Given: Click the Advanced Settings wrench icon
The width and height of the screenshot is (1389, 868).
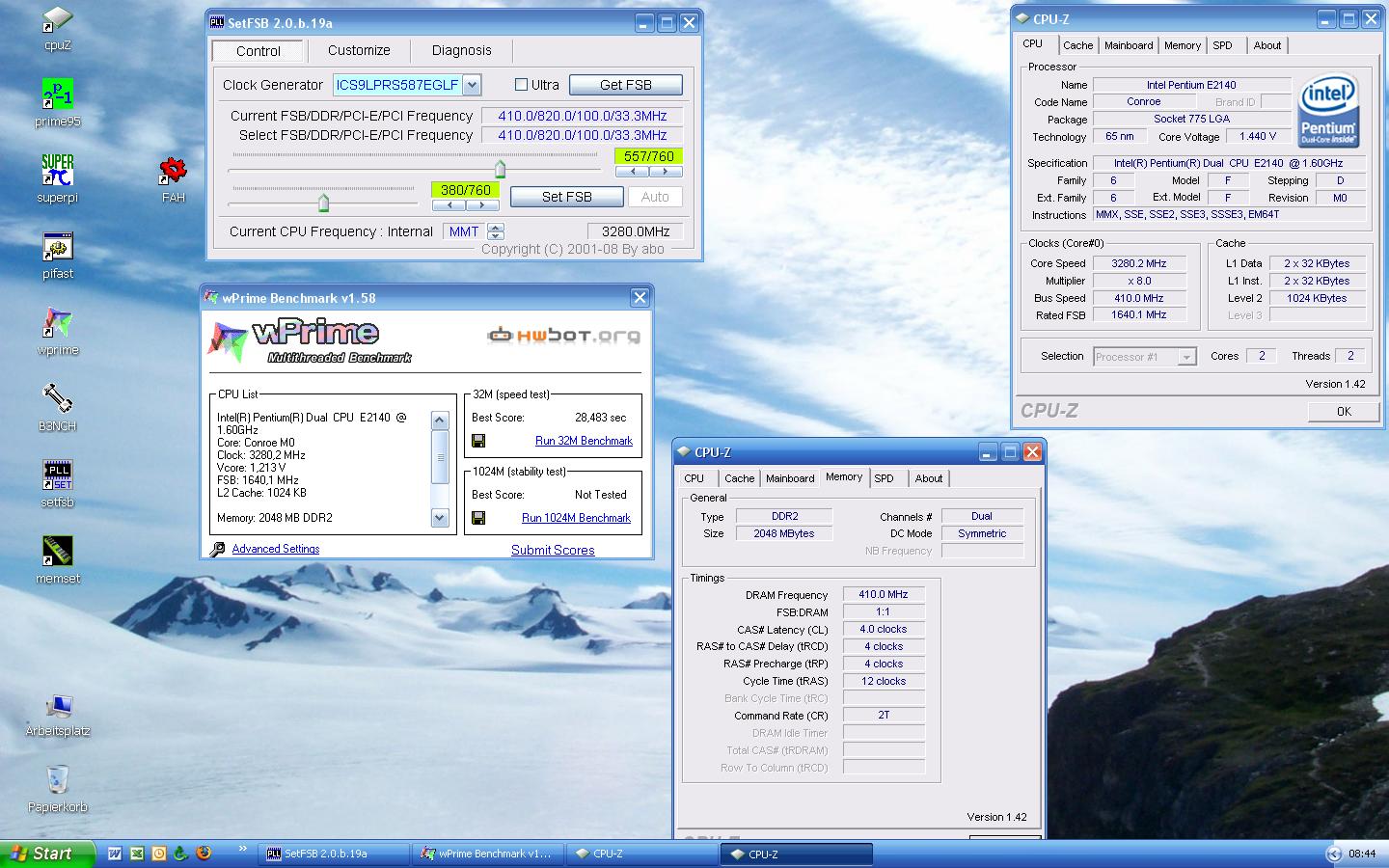Looking at the screenshot, I should 217,549.
